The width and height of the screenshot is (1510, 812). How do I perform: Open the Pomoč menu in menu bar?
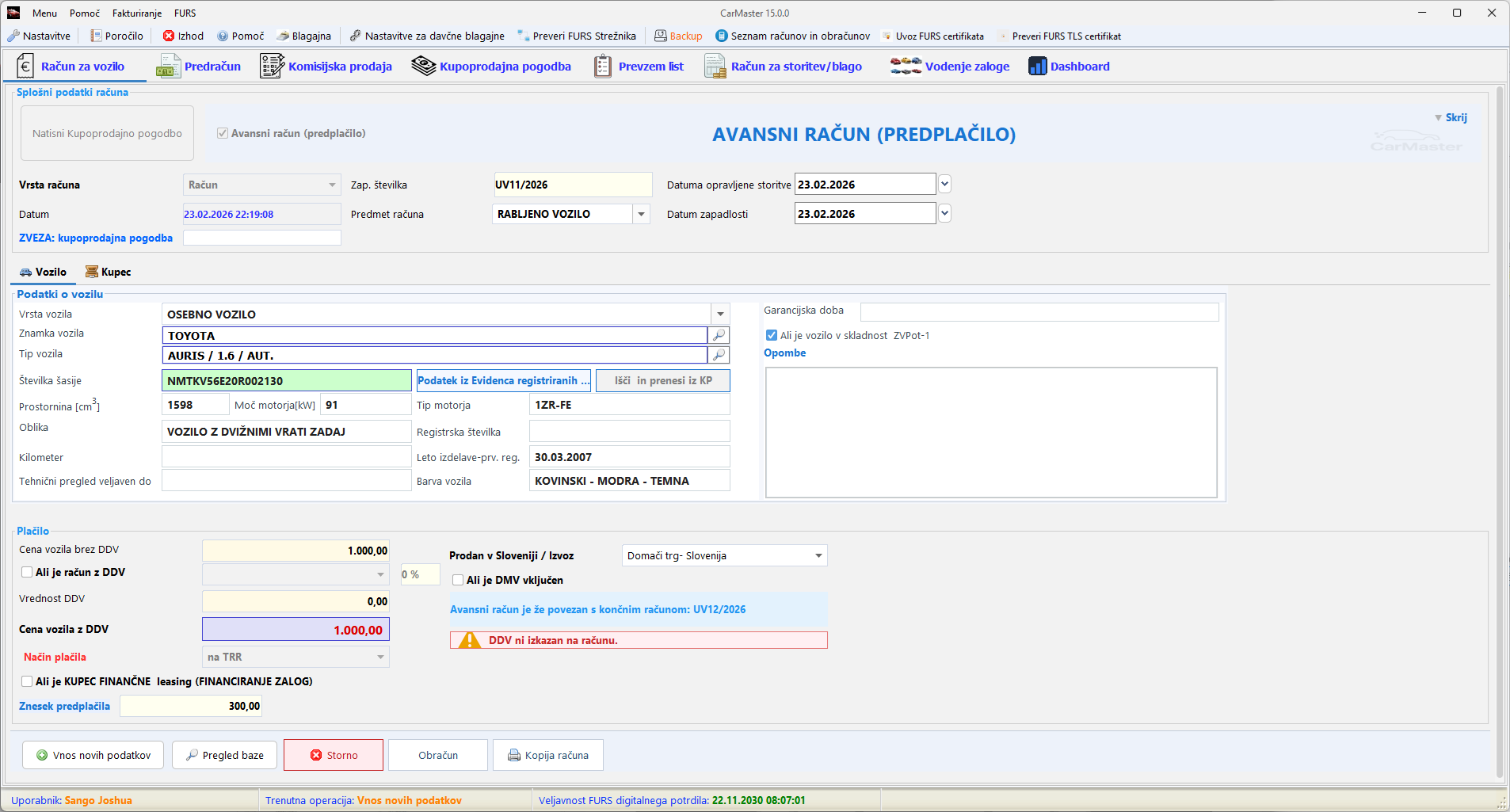(85, 13)
